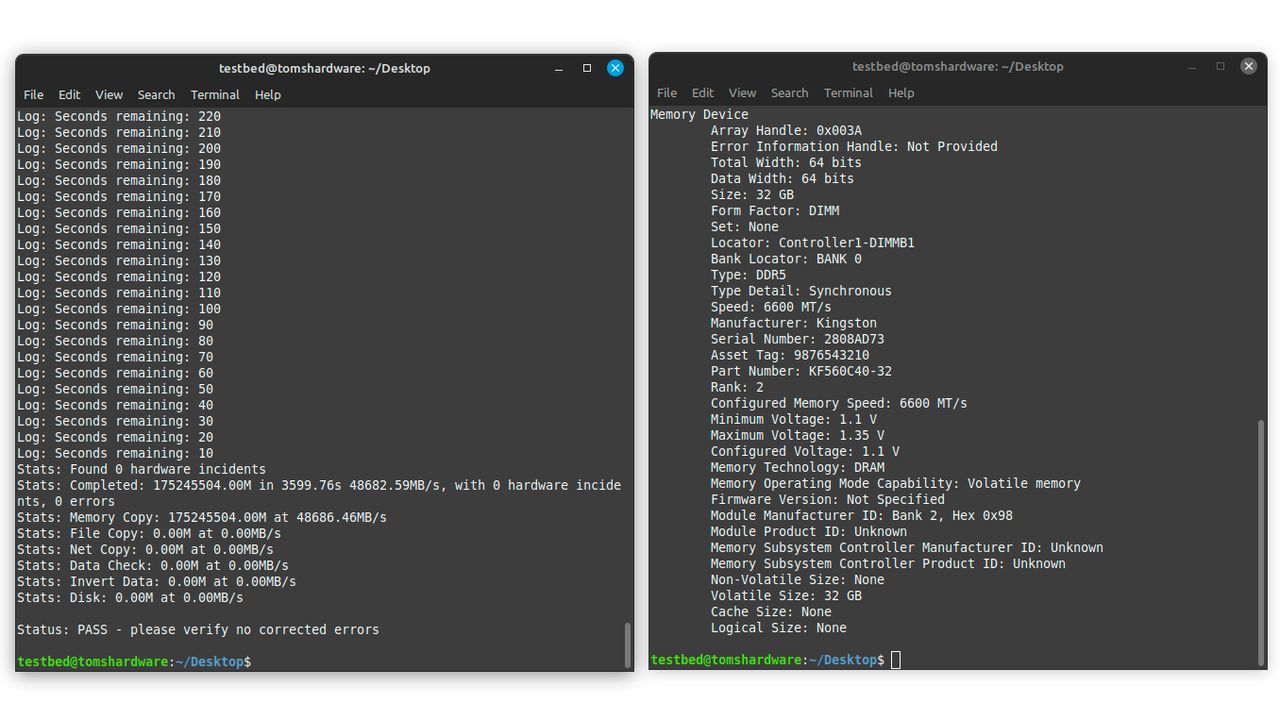Image resolution: width=1280 pixels, height=720 pixels.
Task: Maximize the right terminal window
Action: [1220, 66]
